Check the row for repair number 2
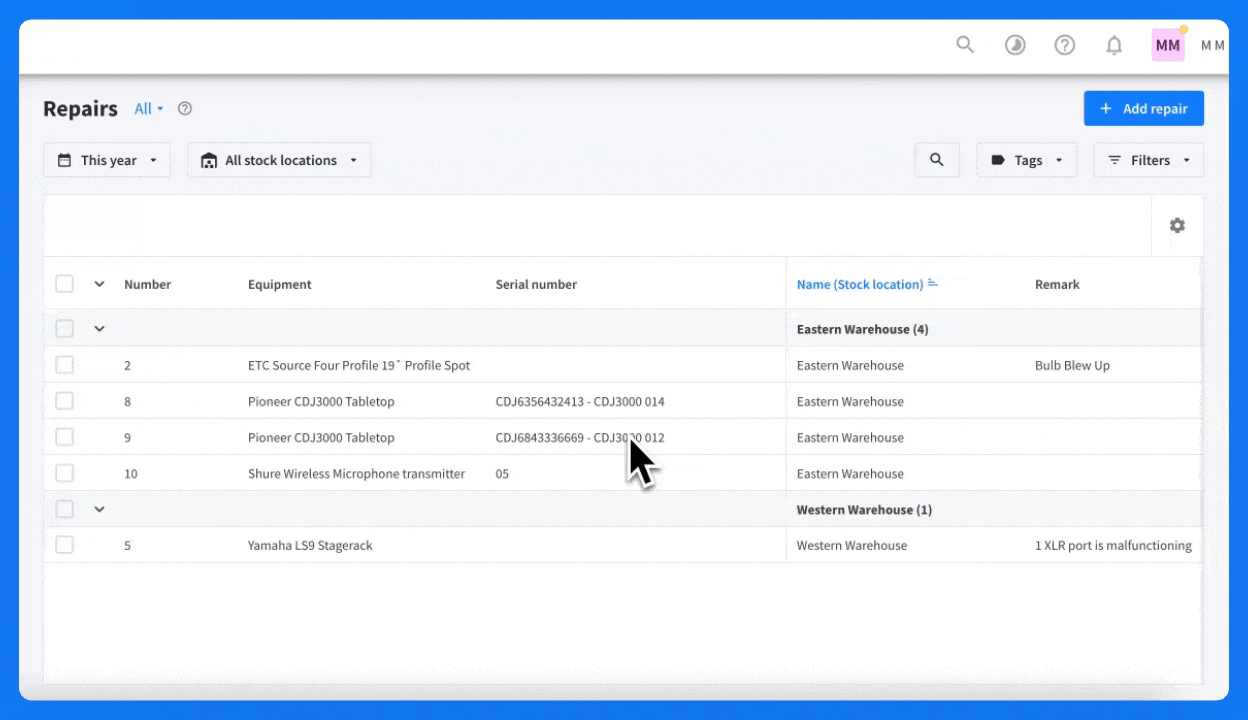1248x720 pixels. [65, 365]
